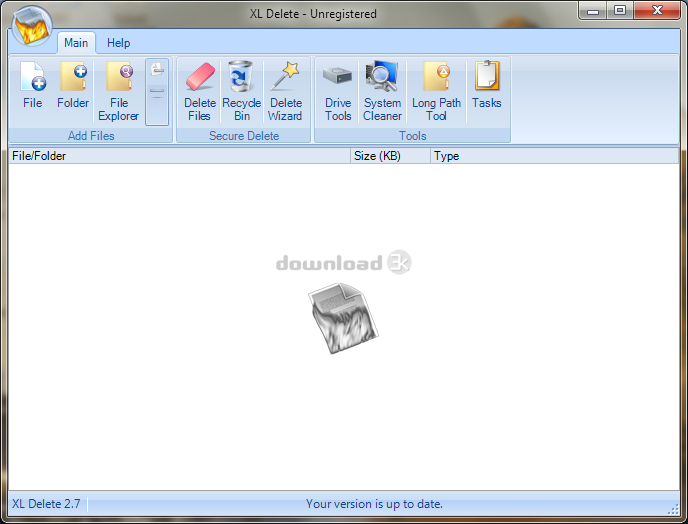This screenshot has height=524, width=688.
Task: Sort by the File/Folder column header
Action: tap(179, 156)
